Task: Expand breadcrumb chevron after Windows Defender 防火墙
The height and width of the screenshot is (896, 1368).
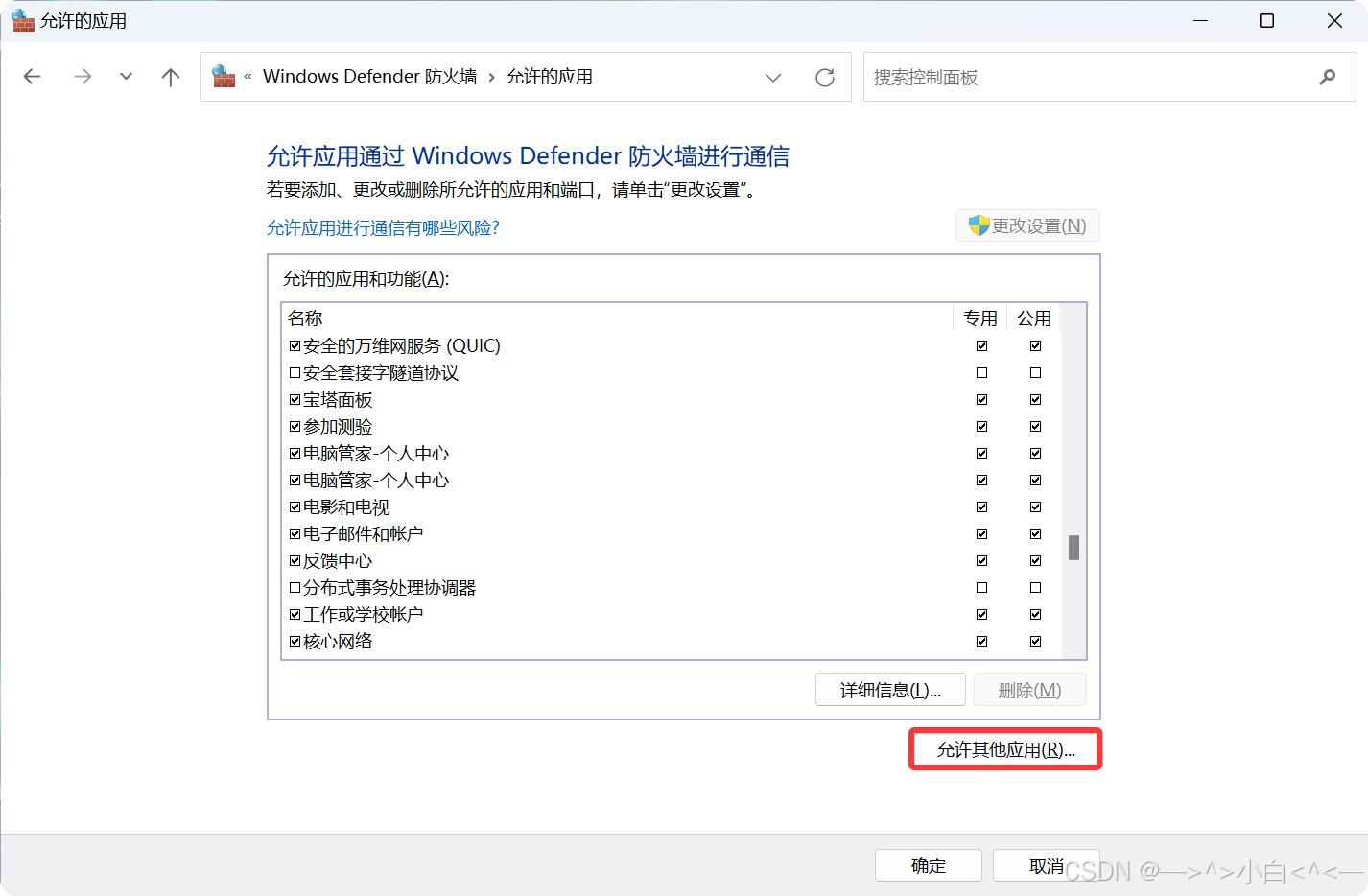Action: coord(492,78)
